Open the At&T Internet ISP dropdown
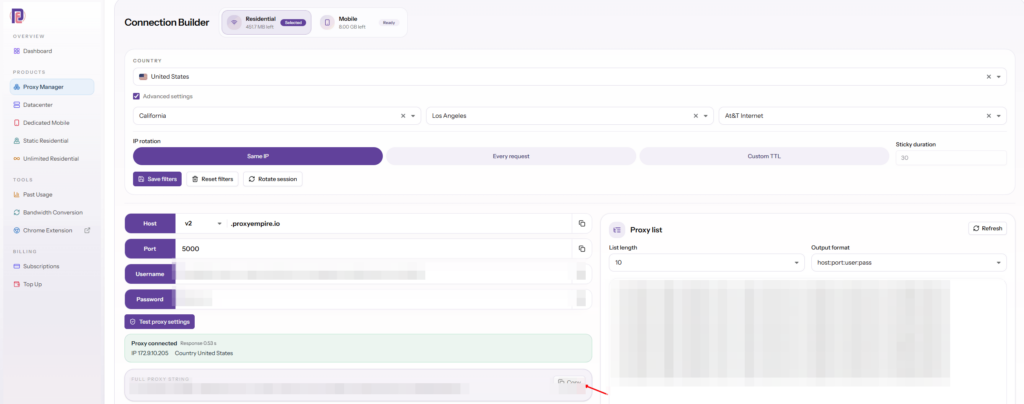1024x404 pixels. tap(862, 116)
